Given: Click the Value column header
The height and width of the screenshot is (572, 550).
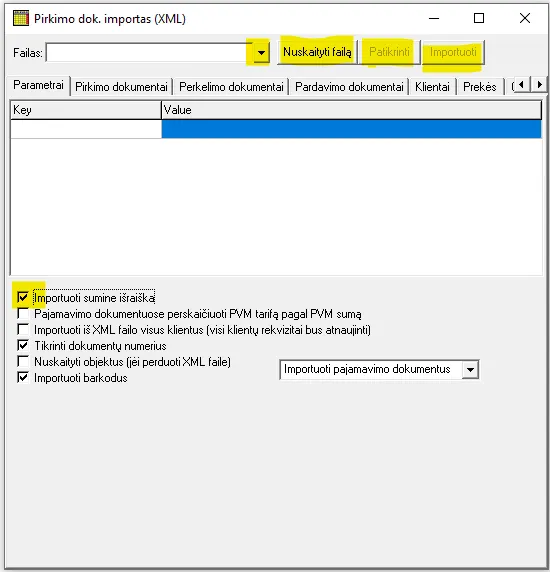Looking at the screenshot, I should click(351, 110).
